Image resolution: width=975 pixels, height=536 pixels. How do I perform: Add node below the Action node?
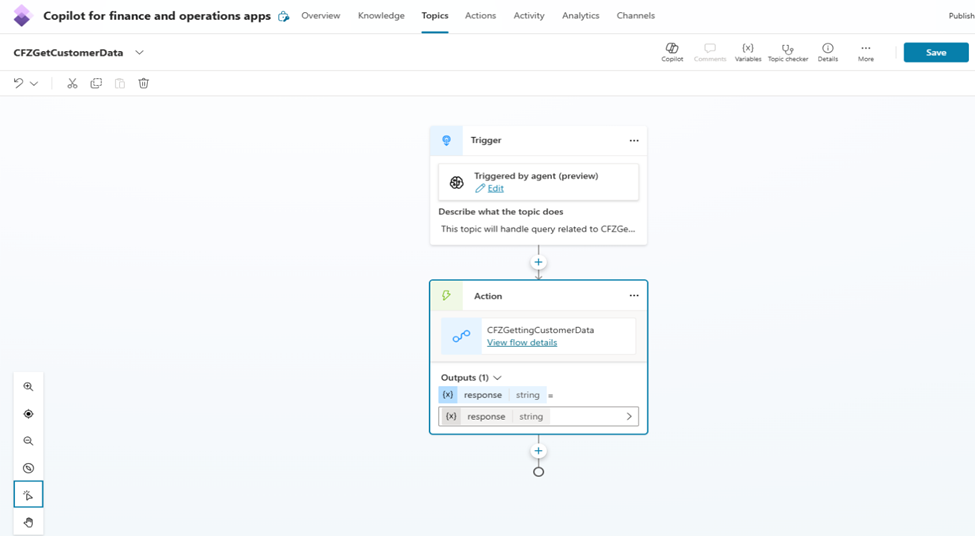click(538, 451)
